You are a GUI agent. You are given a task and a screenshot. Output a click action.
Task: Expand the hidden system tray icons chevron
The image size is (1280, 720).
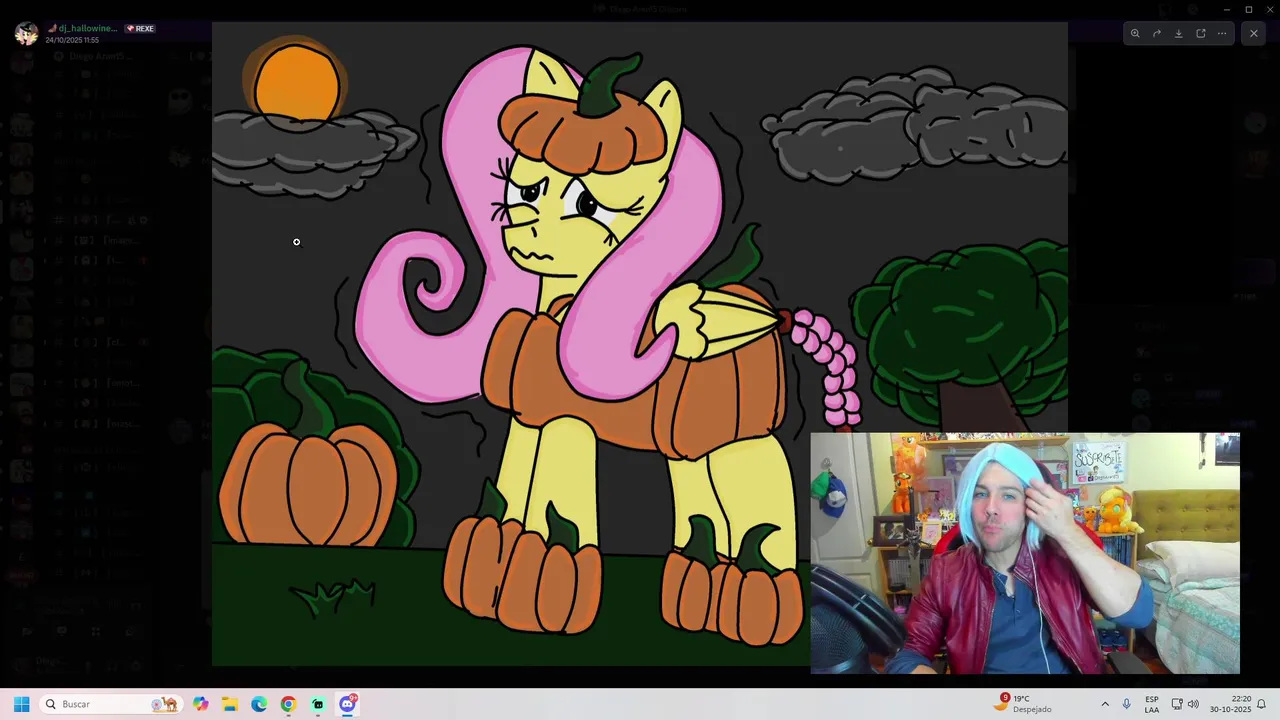(1105, 704)
